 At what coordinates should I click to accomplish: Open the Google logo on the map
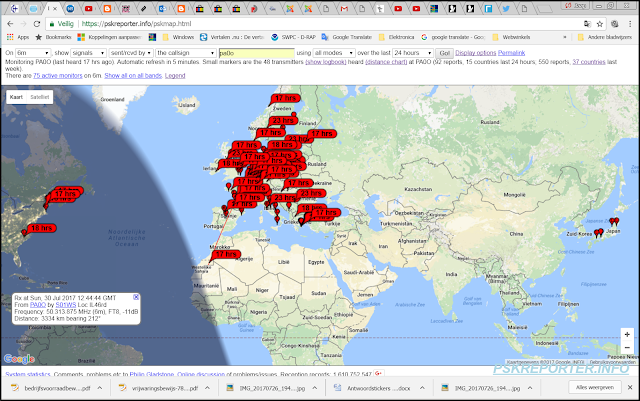tap(19, 359)
